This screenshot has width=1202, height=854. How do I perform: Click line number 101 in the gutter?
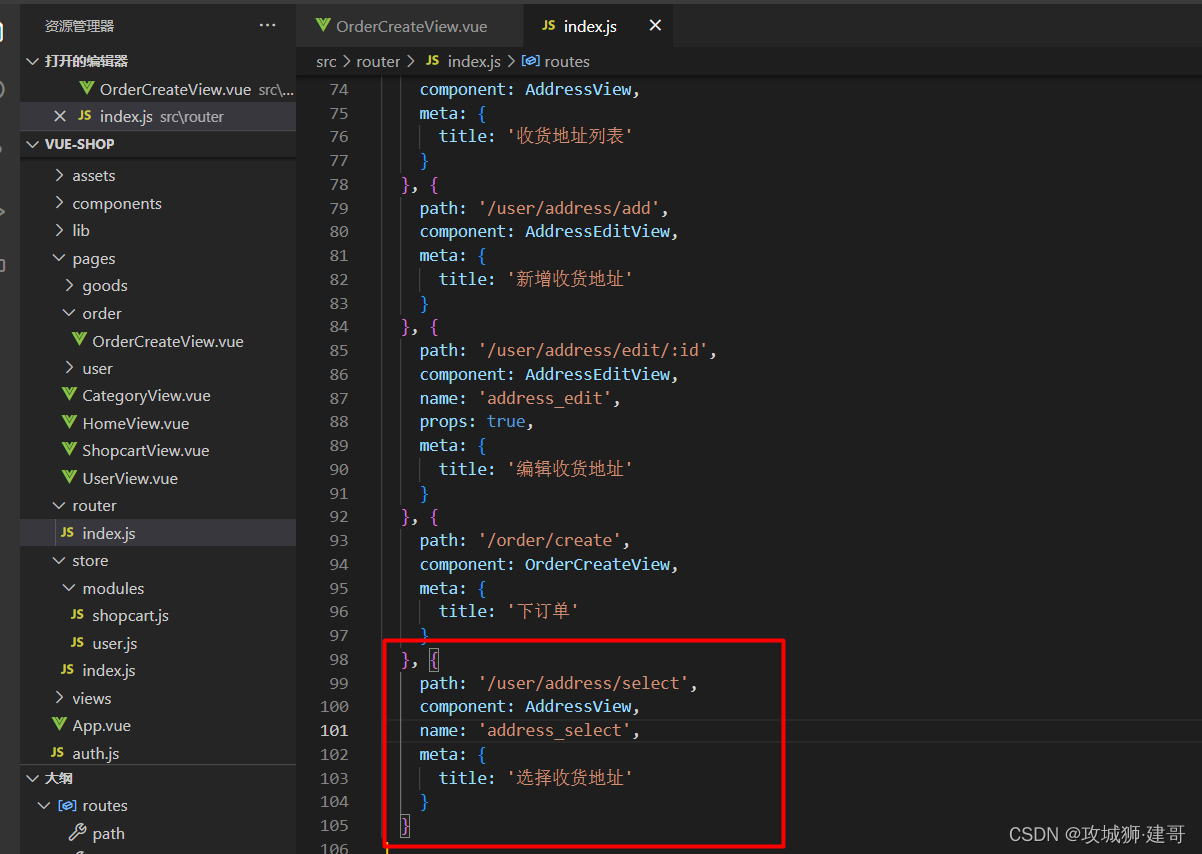point(334,730)
